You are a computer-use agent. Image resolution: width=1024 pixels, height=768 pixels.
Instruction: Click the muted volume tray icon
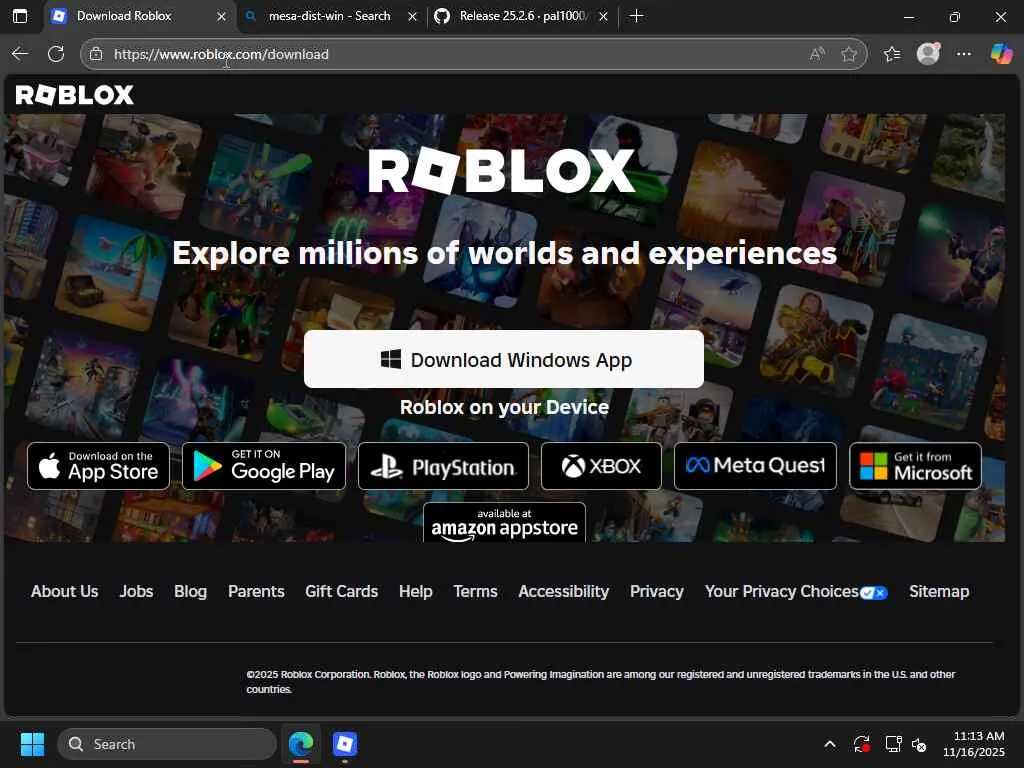click(919, 744)
